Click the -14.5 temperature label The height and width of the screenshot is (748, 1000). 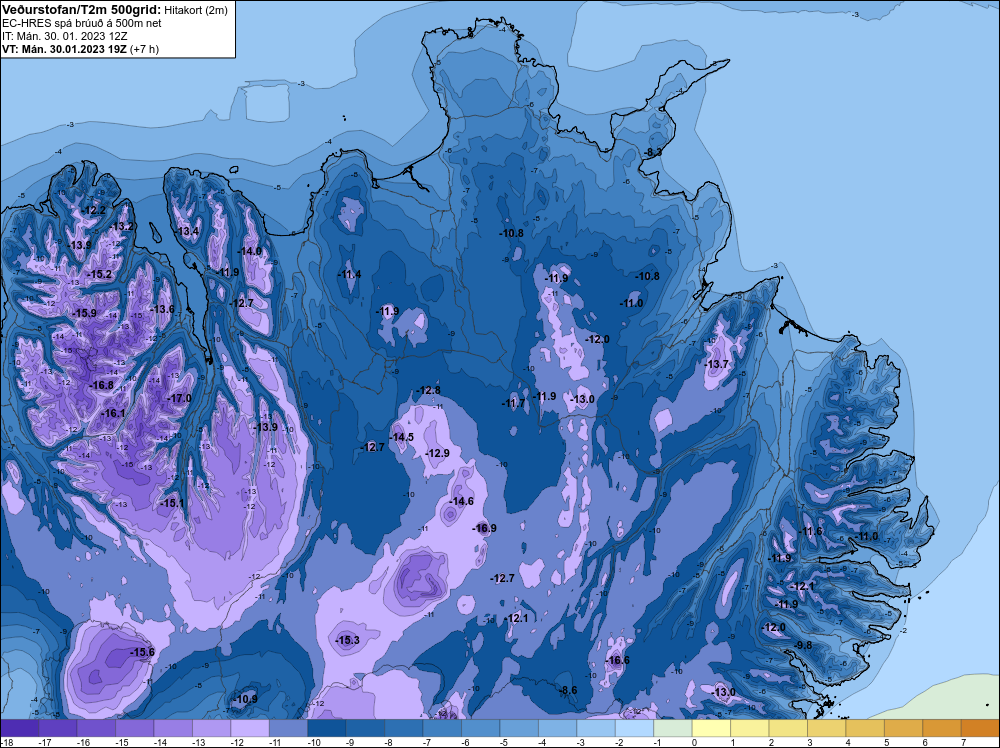402,437
